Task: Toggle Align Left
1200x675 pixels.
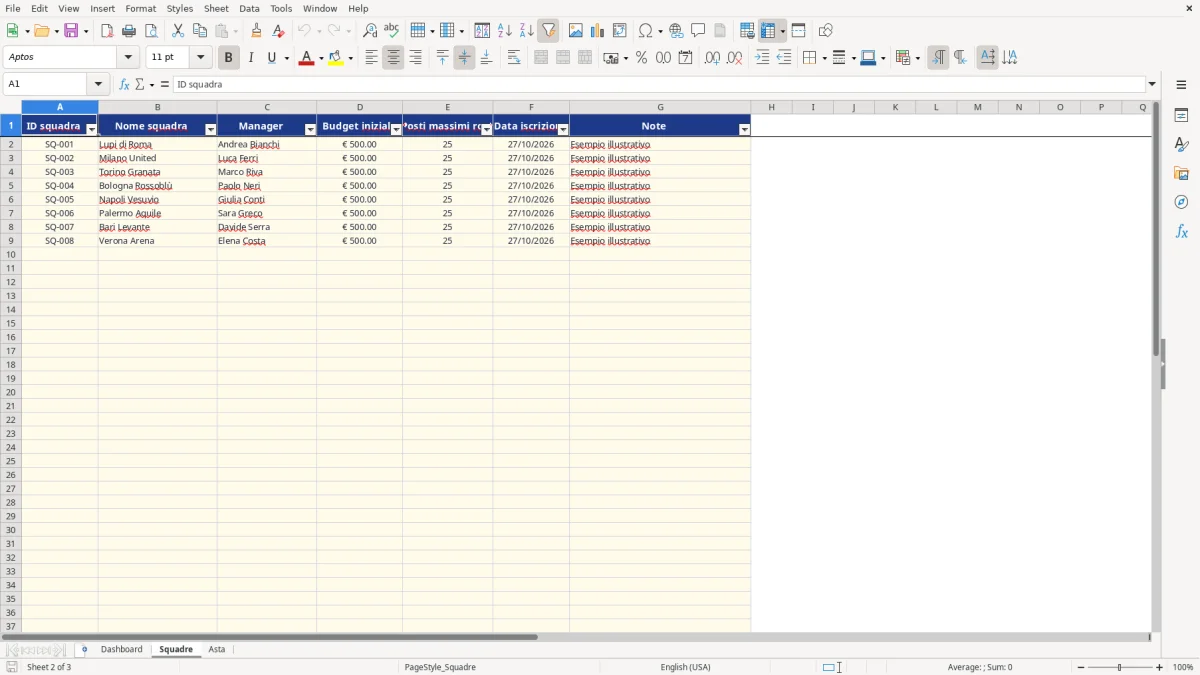Action: click(371, 58)
